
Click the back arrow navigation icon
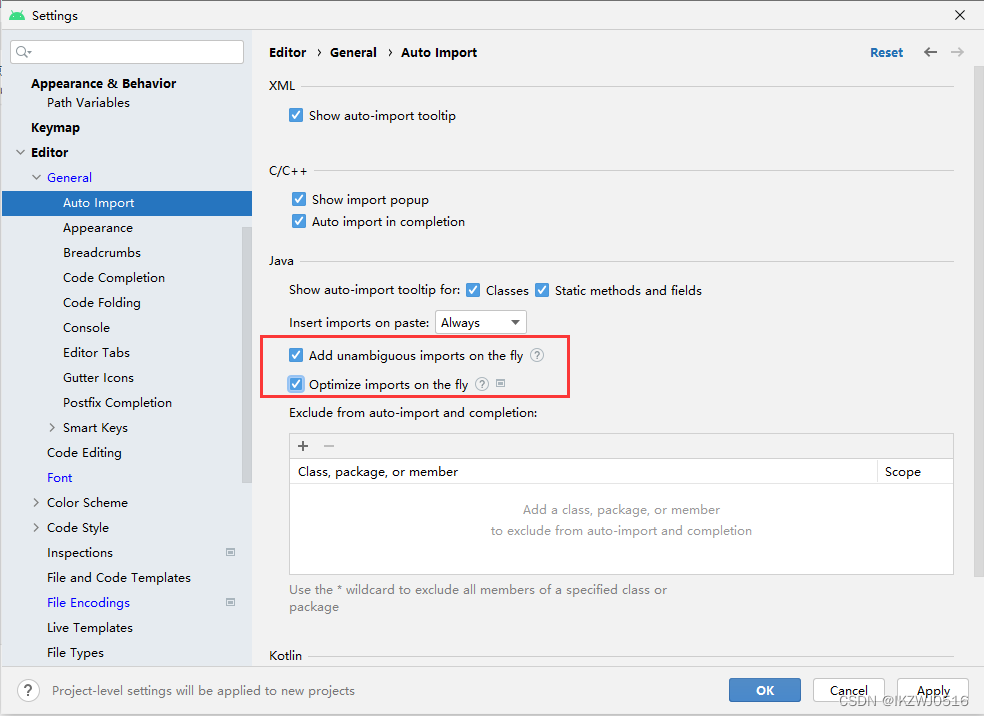(930, 52)
